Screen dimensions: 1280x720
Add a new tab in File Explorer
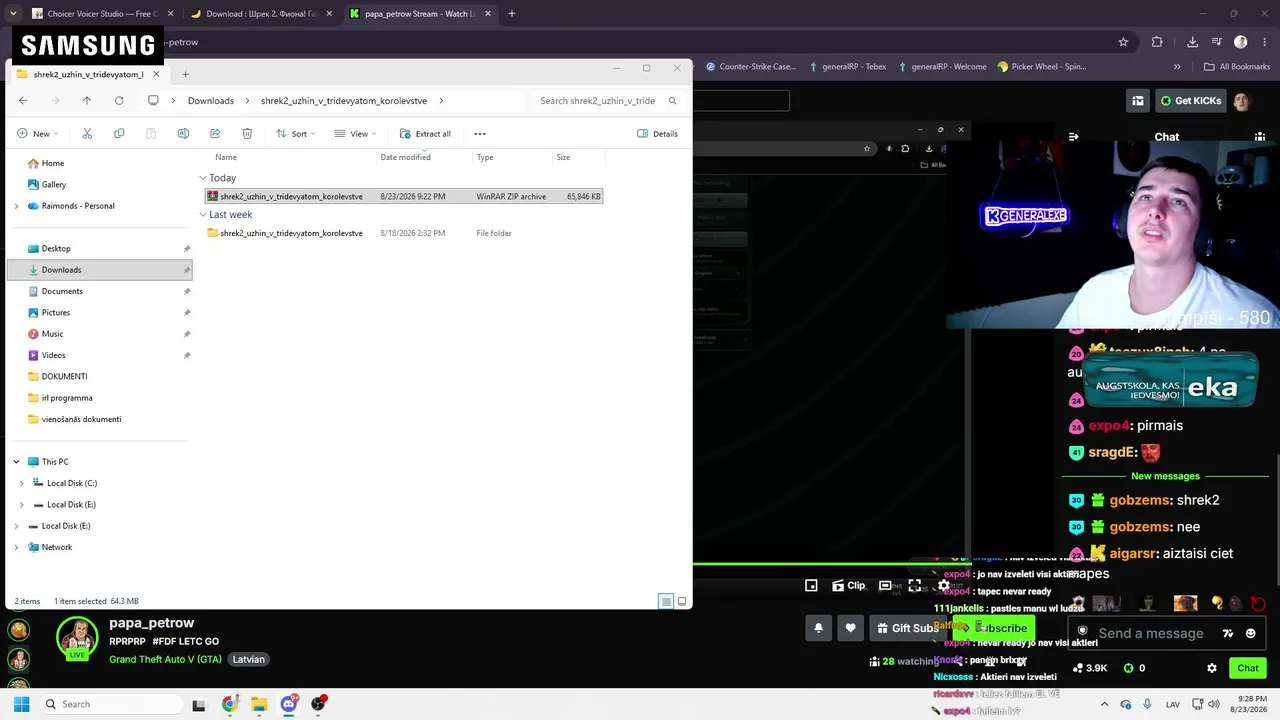185,74
